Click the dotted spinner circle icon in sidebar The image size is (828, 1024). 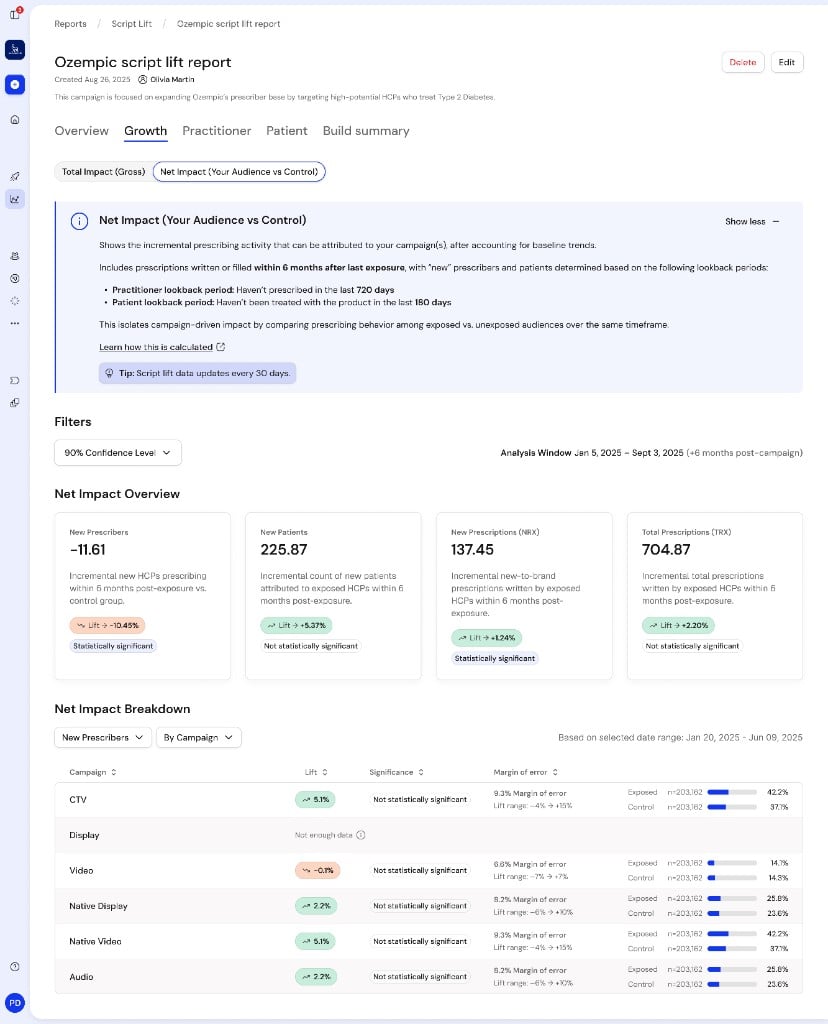[15, 301]
